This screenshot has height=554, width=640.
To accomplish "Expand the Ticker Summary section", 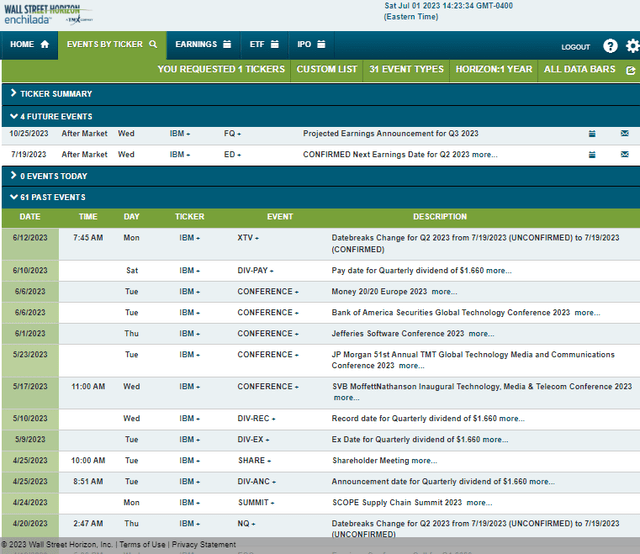I will click(x=321, y=94).
